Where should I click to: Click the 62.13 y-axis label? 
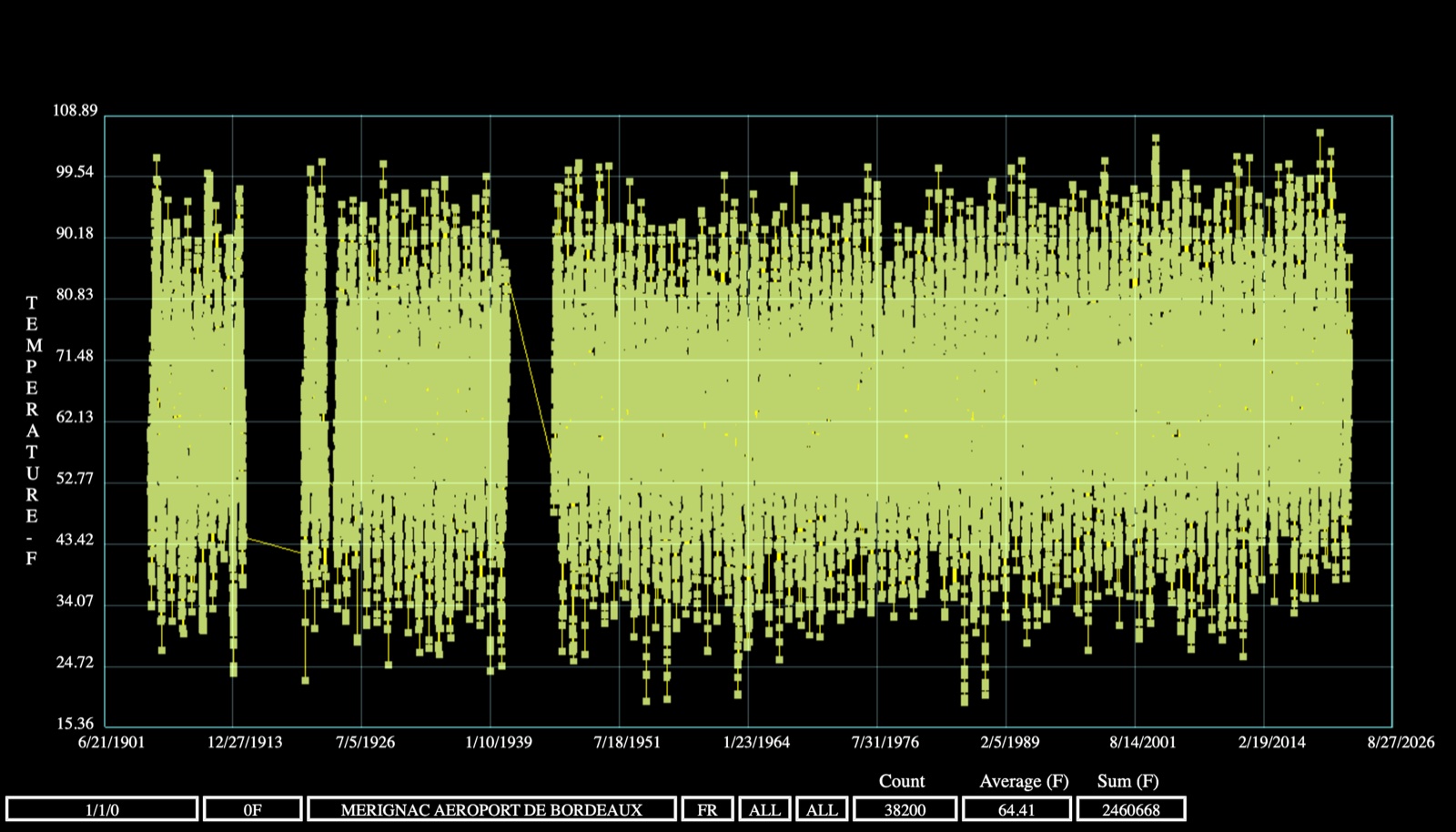click(x=76, y=418)
